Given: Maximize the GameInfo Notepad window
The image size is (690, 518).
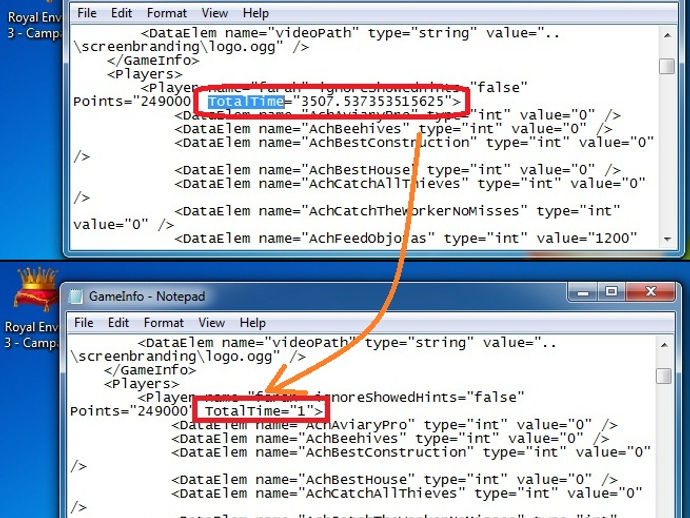Looking at the screenshot, I should pyautogui.click(x=611, y=292).
